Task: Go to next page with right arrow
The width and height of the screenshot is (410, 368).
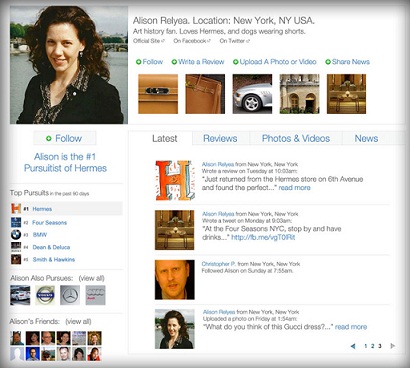Action: (393, 346)
